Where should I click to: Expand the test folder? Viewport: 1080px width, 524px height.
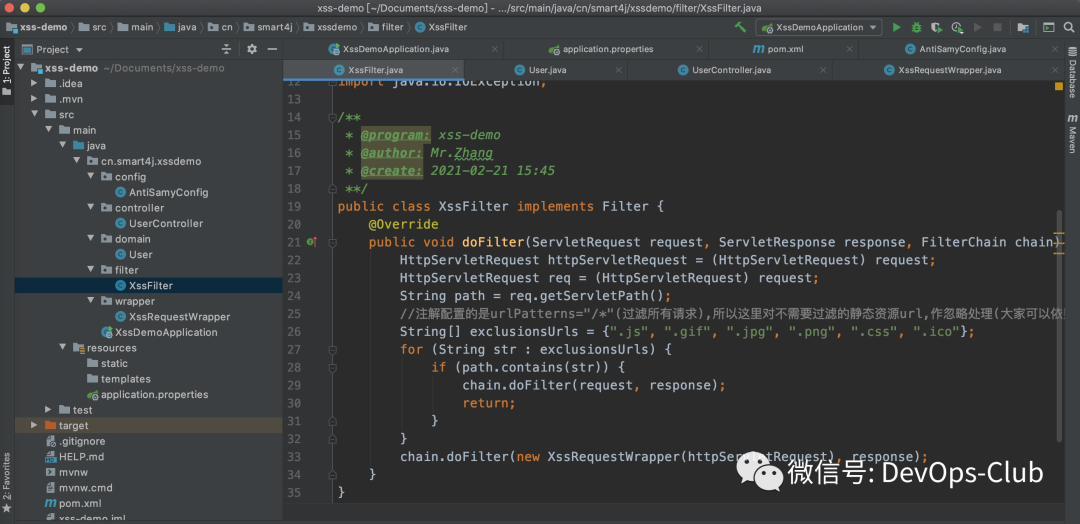(x=48, y=410)
